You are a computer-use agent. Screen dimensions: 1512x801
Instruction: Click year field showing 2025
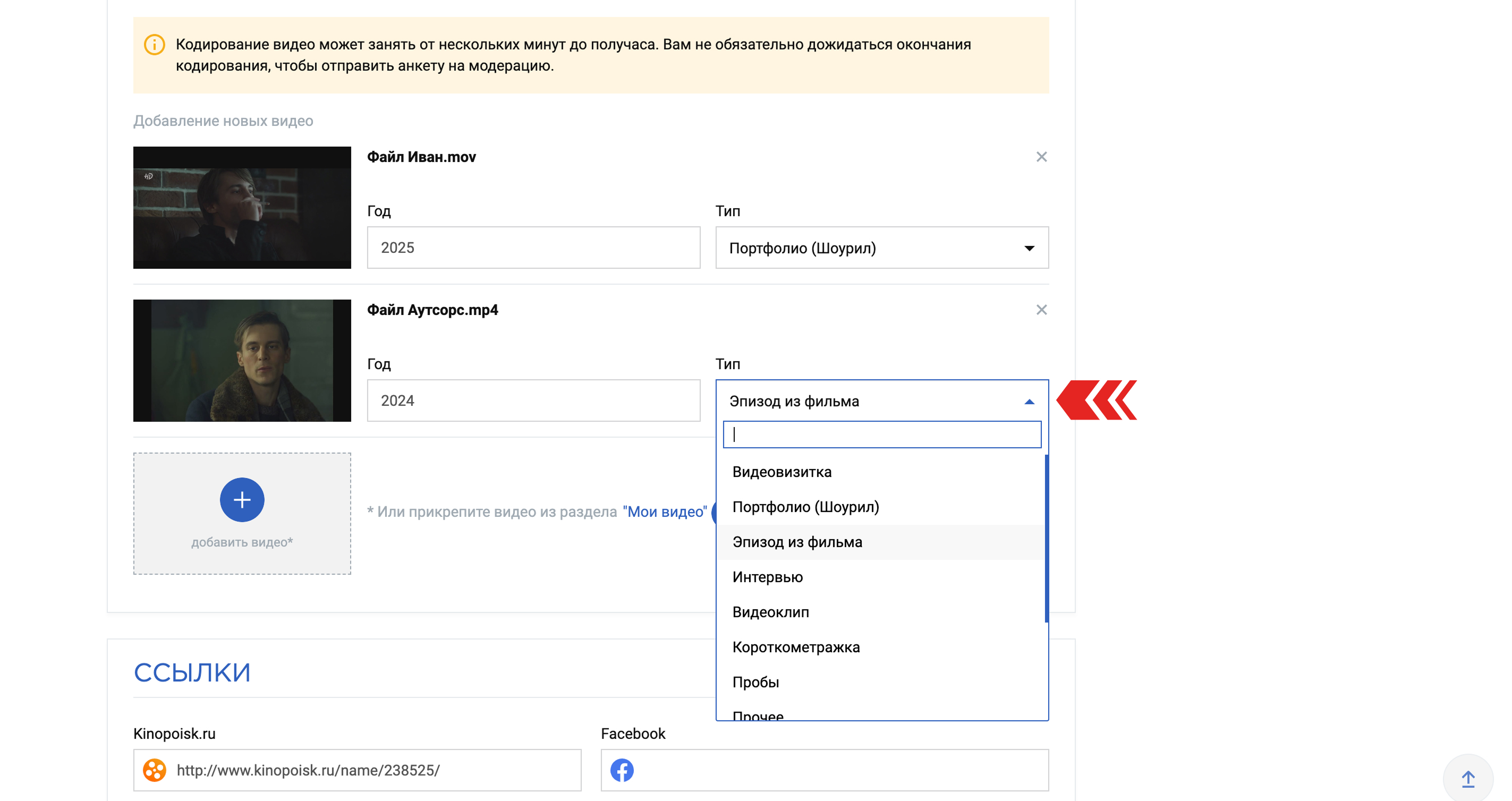[533, 248]
